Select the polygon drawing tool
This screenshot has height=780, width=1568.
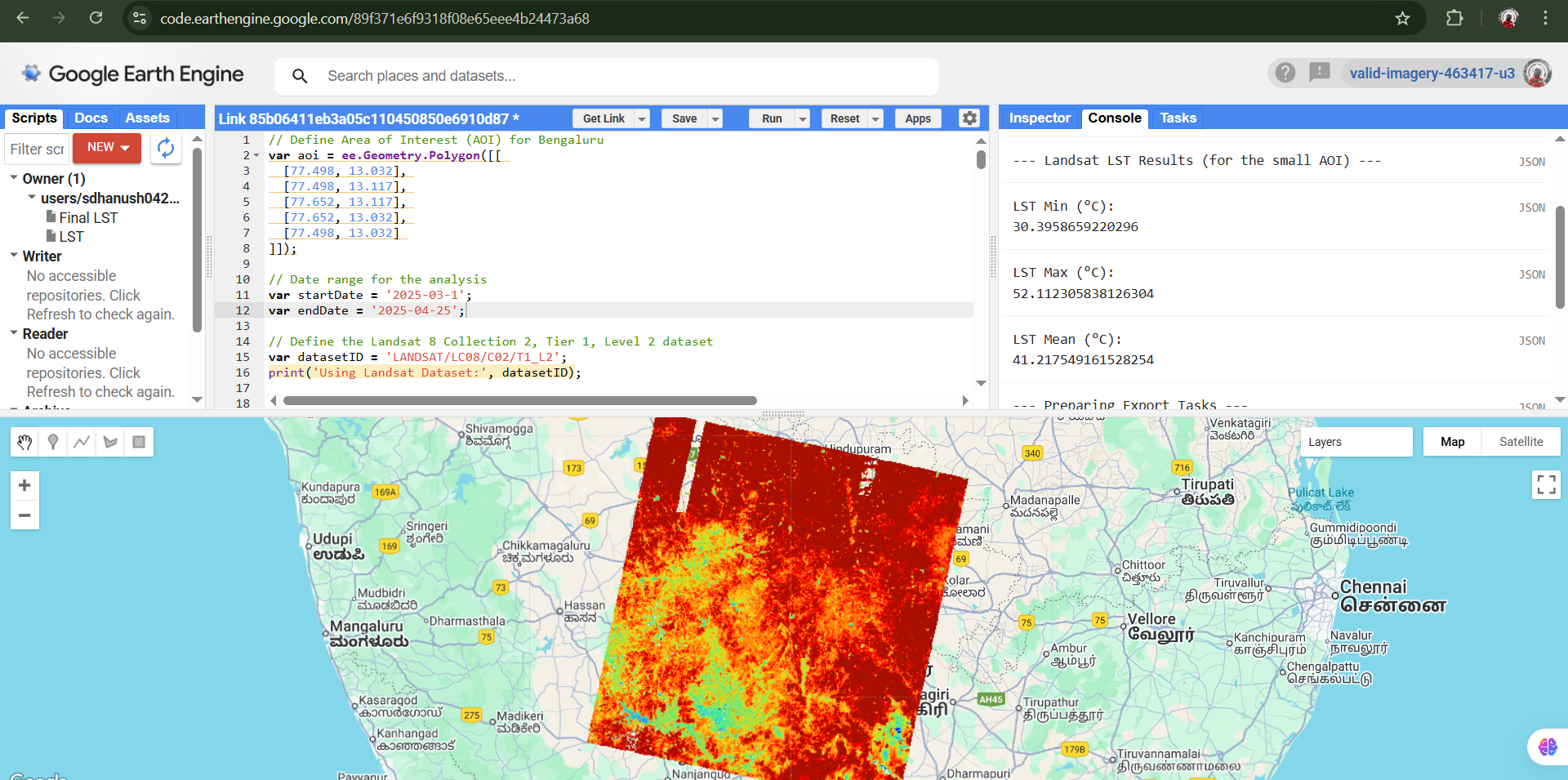pos(110,442)
